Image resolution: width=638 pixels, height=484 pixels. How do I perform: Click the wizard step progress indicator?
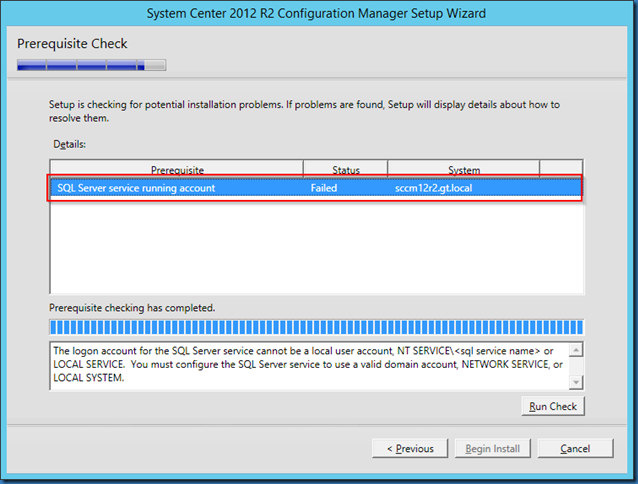(x=92, y=65)
